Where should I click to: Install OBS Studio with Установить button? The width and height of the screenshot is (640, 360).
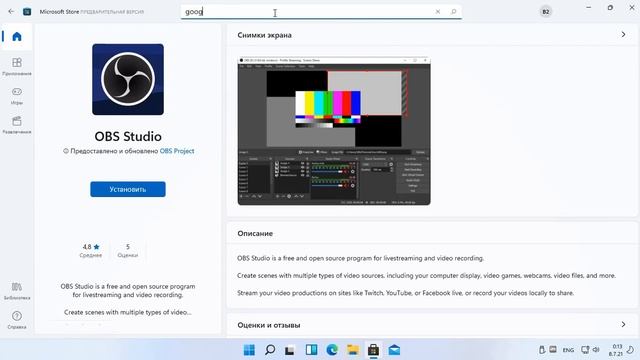(x=128, y=189)
